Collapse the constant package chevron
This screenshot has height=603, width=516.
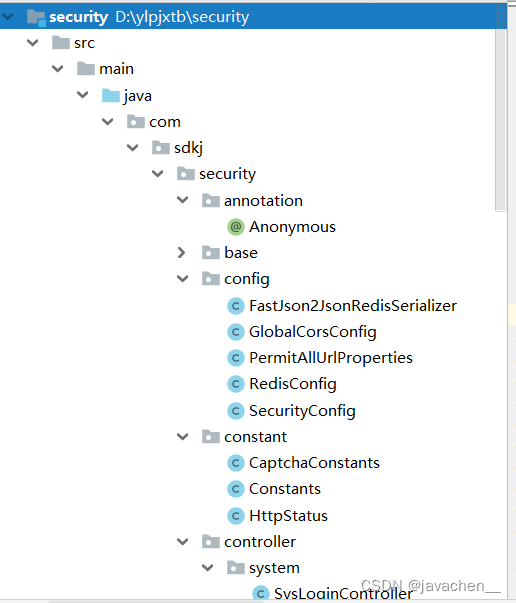182,436
